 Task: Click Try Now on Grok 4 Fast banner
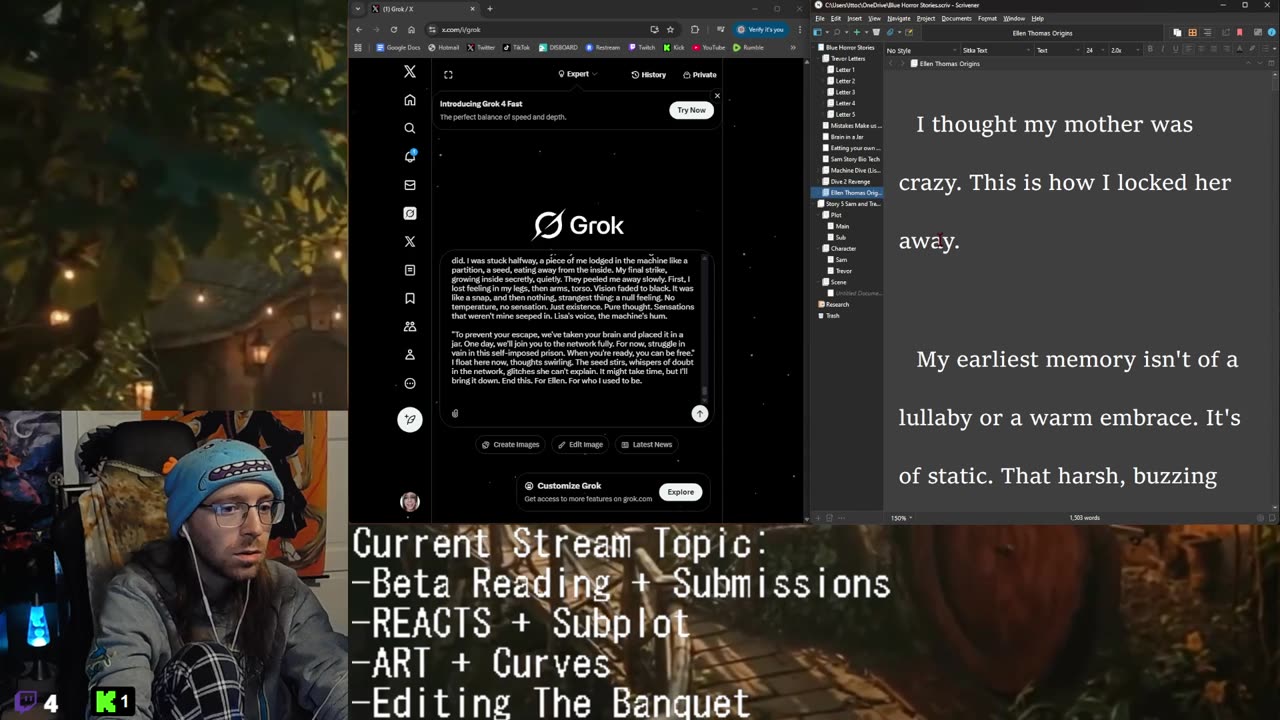pos(691,110)
